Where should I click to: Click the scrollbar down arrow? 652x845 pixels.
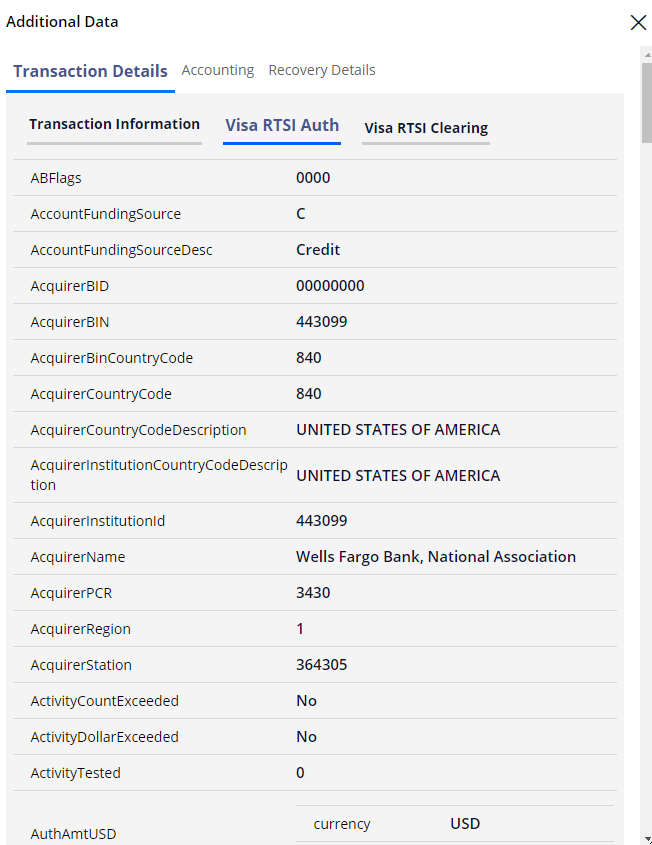[x=647, y=841]
